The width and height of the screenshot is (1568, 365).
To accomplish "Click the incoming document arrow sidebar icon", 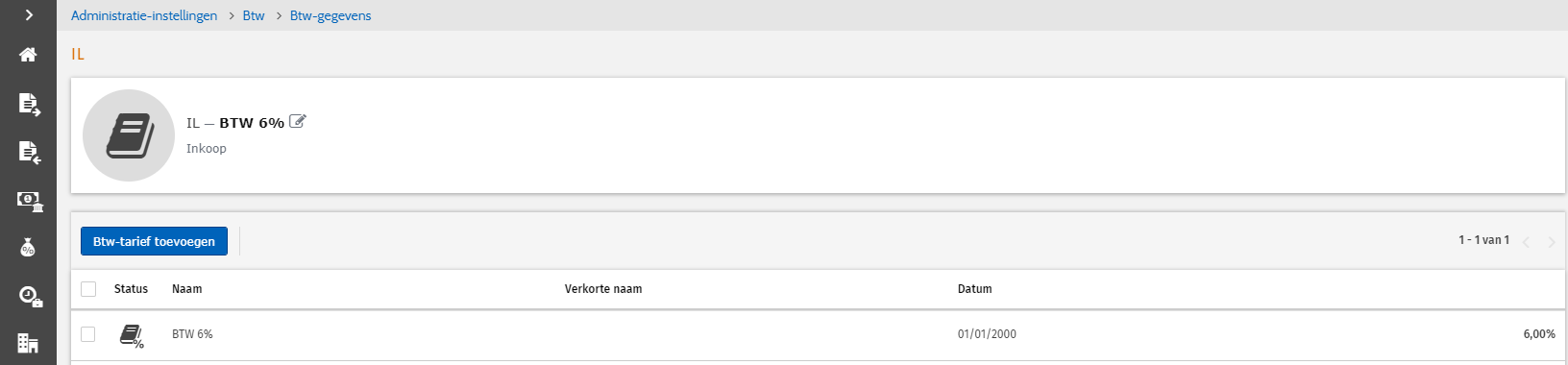I will (29, 152).
